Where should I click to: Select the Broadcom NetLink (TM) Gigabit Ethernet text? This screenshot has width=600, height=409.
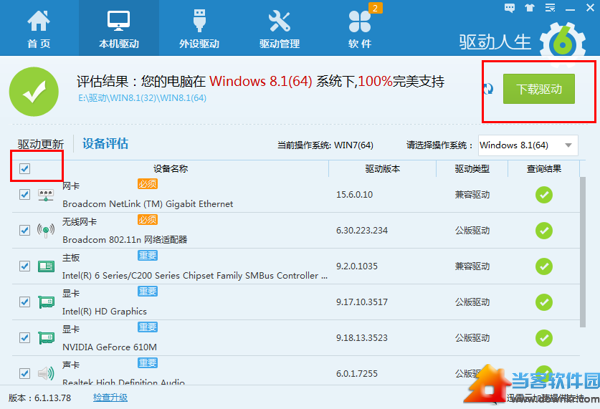pos(148,204)
